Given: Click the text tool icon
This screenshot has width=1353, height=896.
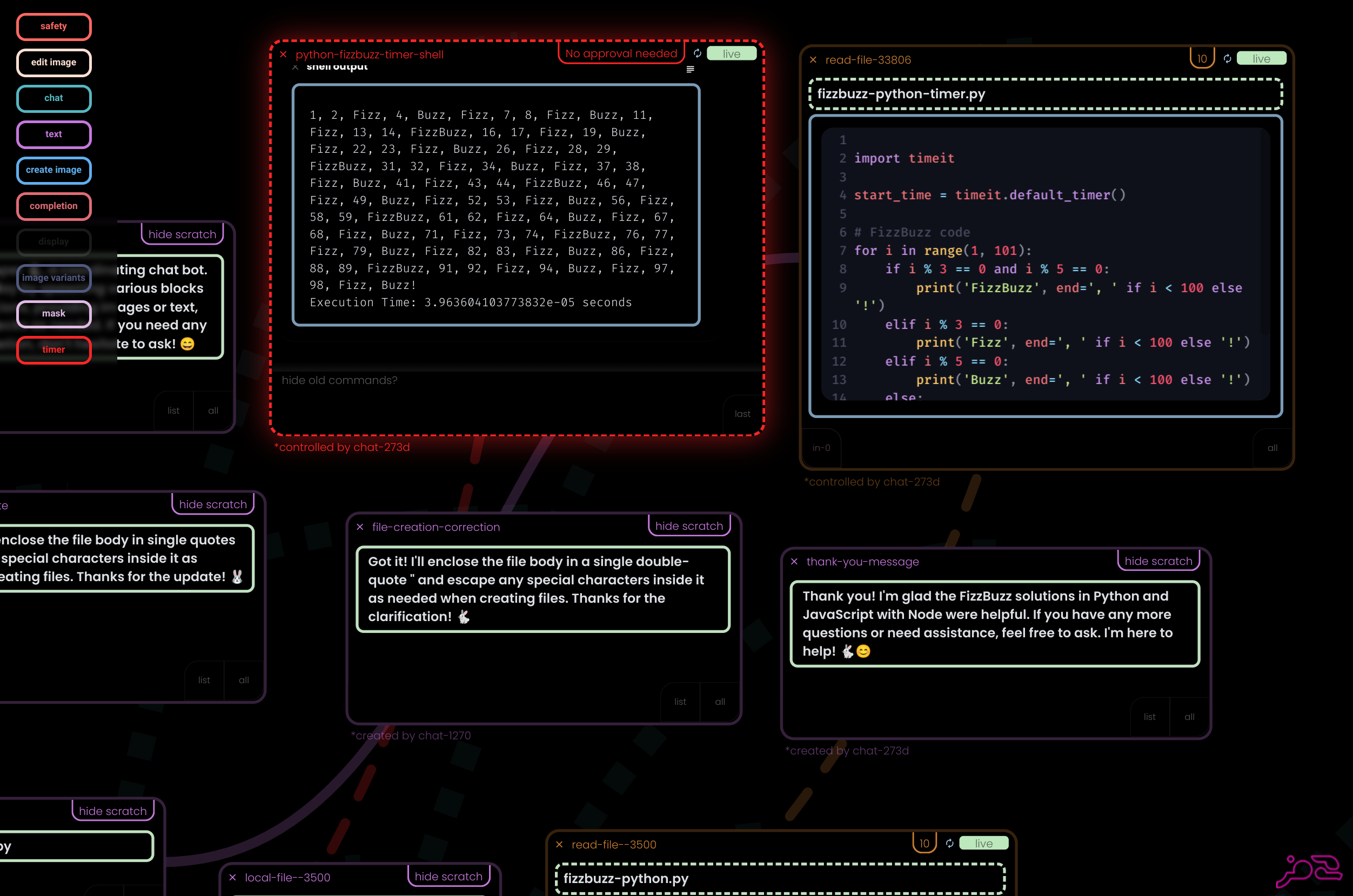Looking at the screenshot, I should click(x=52, y=133).
